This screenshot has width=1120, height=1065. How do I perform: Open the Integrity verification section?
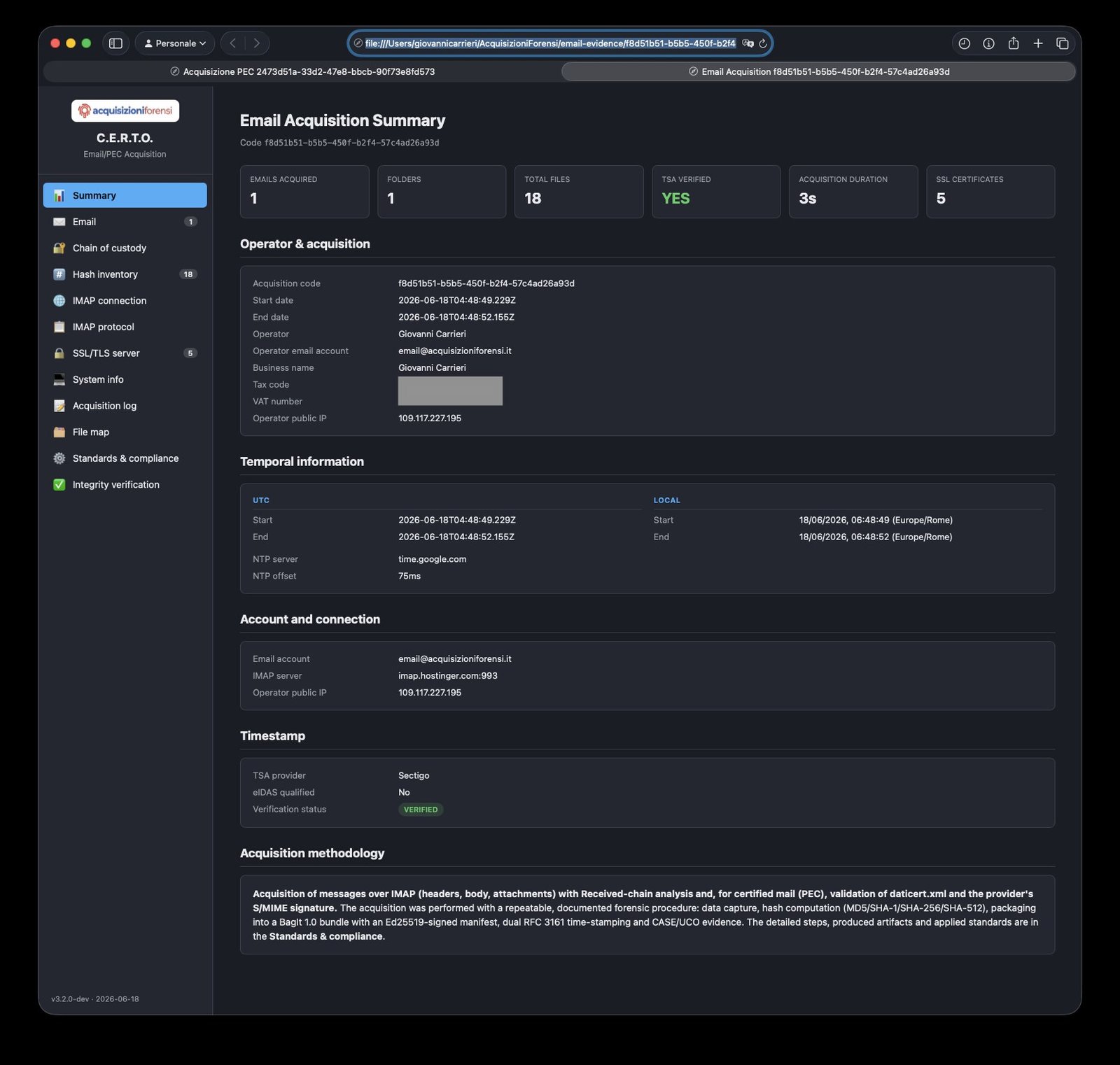[125, 484]
